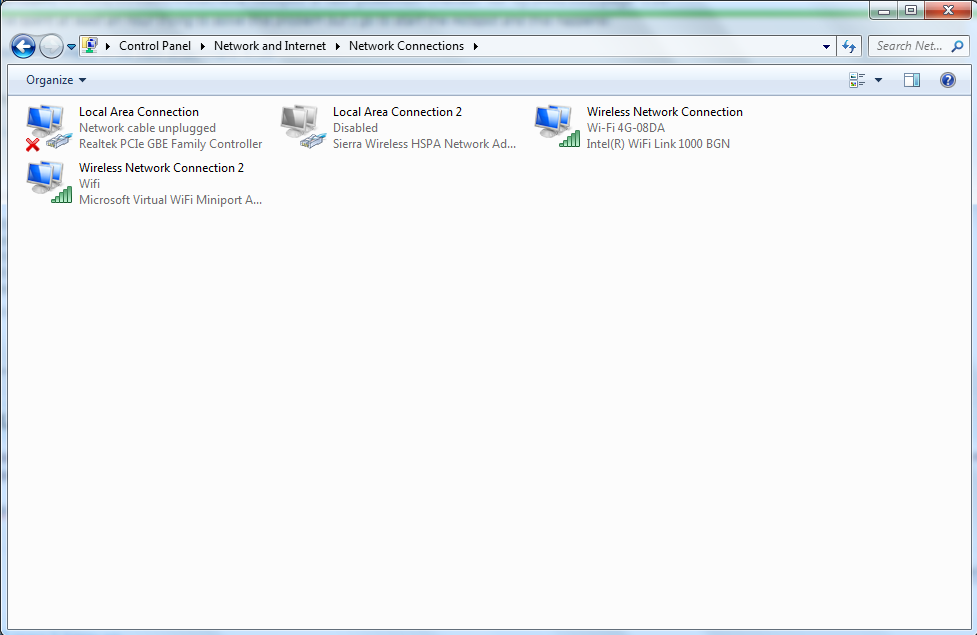Click the Local Area Connection name
Viewport: 977px width, 635px height.
[x=139, y=112]
